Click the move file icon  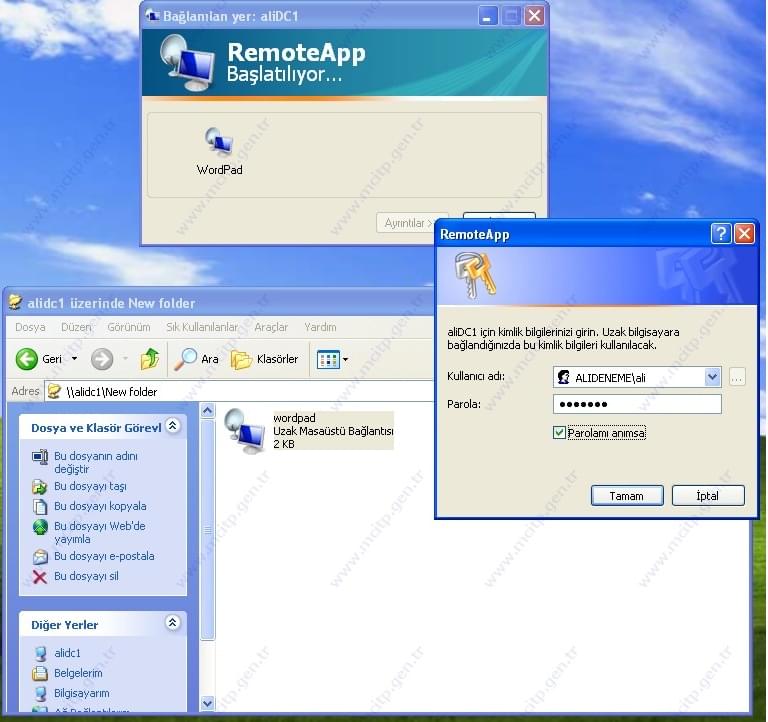[x=40, y=486]
